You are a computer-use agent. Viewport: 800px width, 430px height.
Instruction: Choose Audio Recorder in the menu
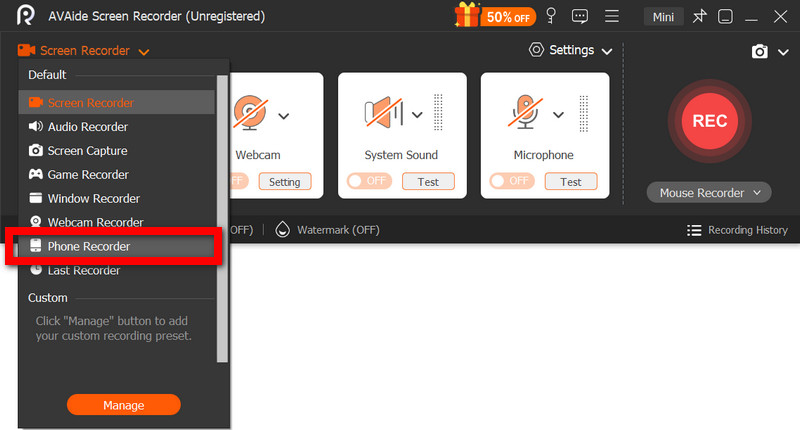click(87, 127)
